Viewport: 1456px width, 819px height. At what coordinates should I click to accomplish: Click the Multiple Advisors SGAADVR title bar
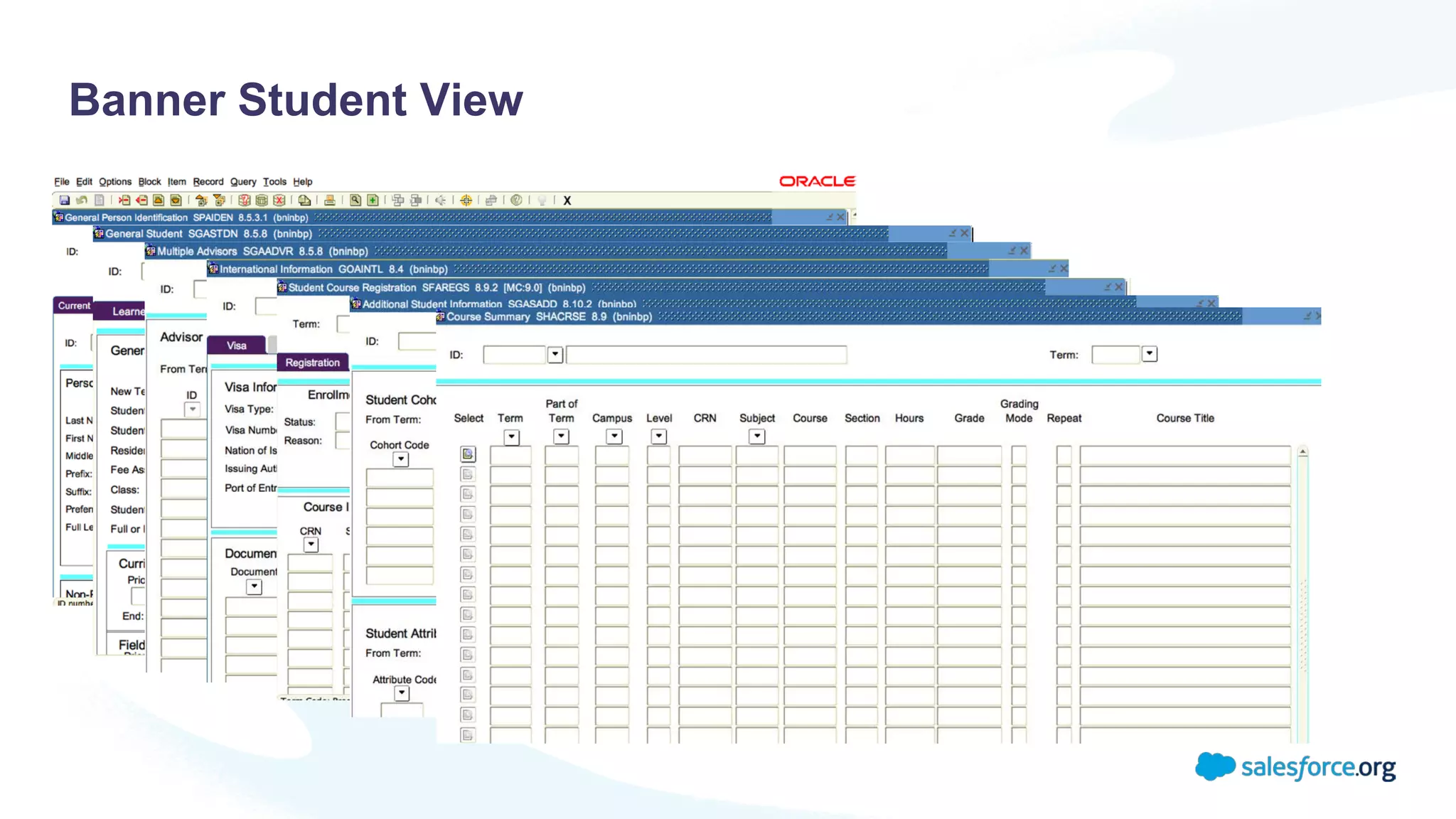tap(588, 251)
